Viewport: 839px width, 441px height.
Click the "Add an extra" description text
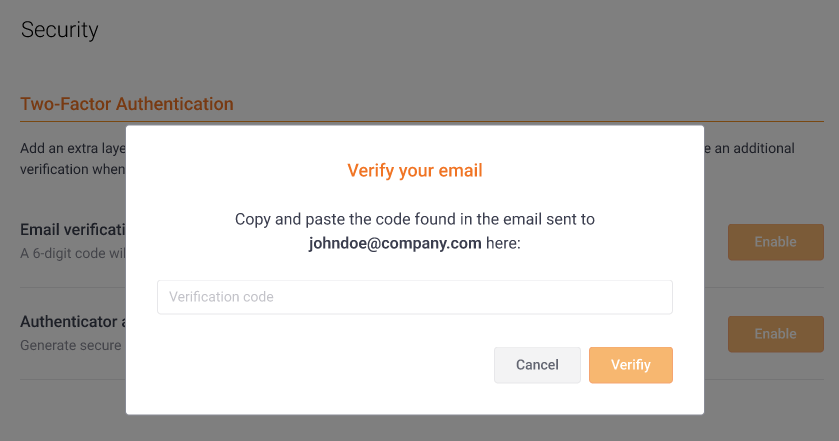(72, 148)
